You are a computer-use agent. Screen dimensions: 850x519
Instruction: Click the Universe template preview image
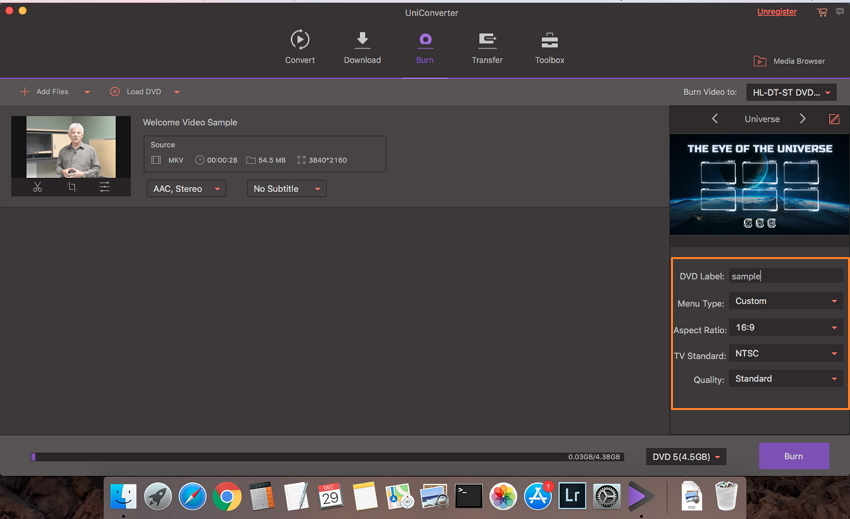click(759, 184)
